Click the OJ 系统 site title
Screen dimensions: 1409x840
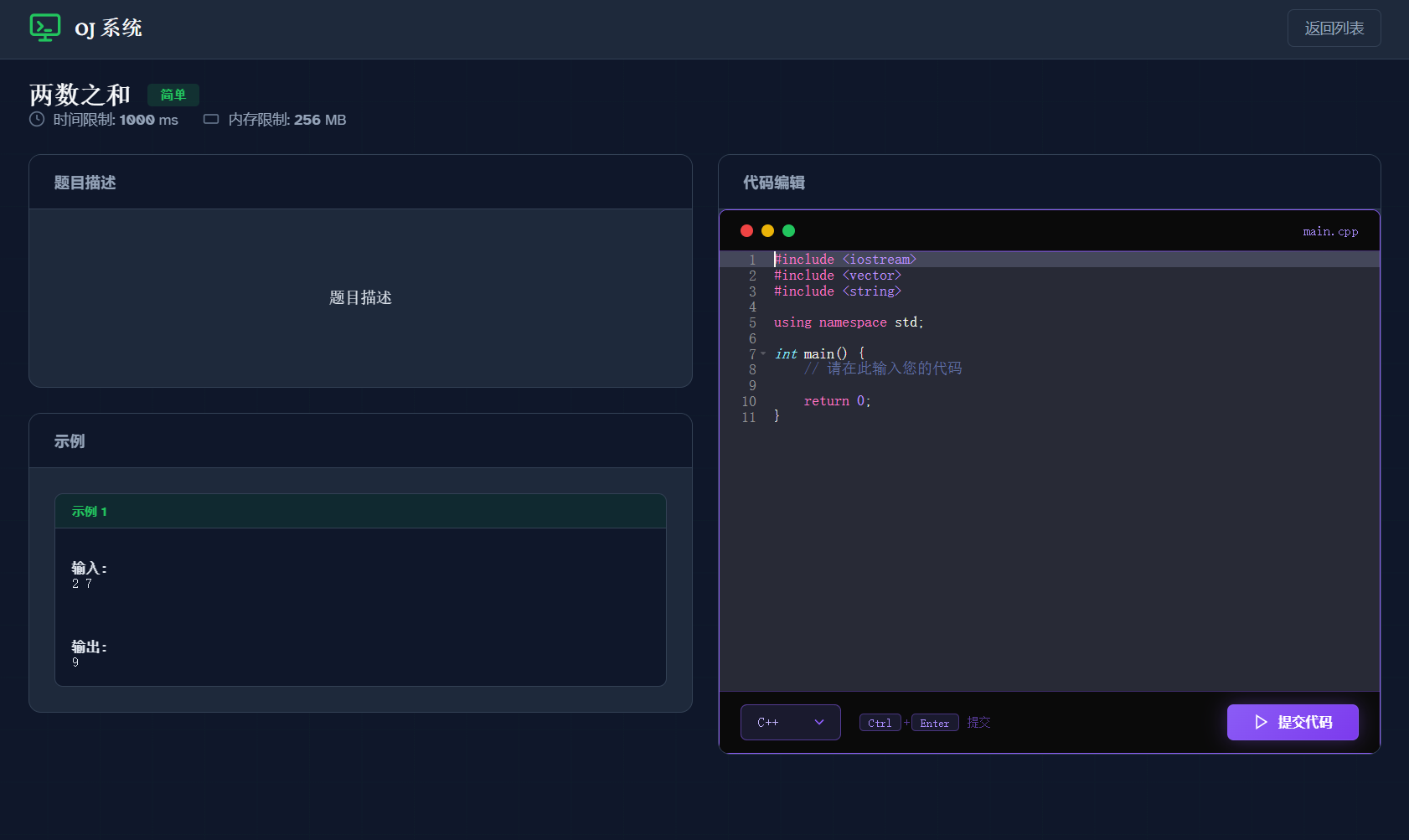(108, 28)
